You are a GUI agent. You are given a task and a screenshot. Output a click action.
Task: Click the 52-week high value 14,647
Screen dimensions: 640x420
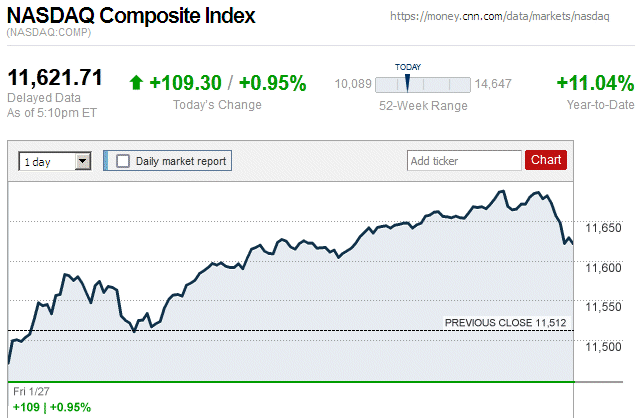[x=493, y=84]
